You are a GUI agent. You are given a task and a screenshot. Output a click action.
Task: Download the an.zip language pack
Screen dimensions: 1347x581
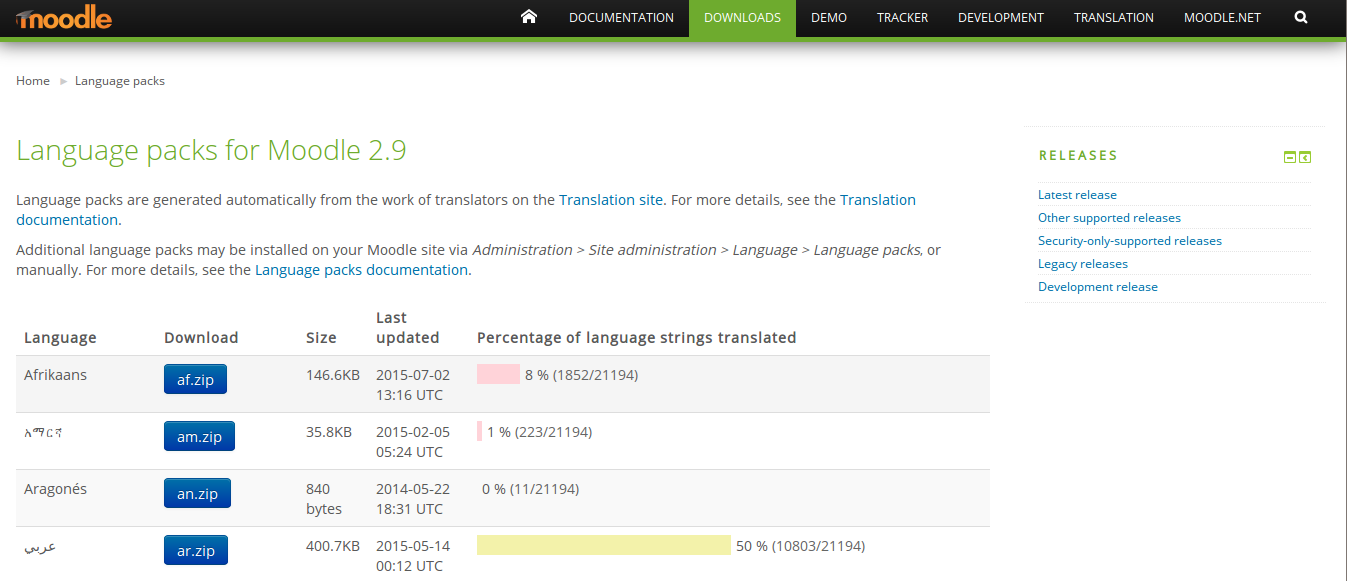pyautogui.click(x=197, y=494)
